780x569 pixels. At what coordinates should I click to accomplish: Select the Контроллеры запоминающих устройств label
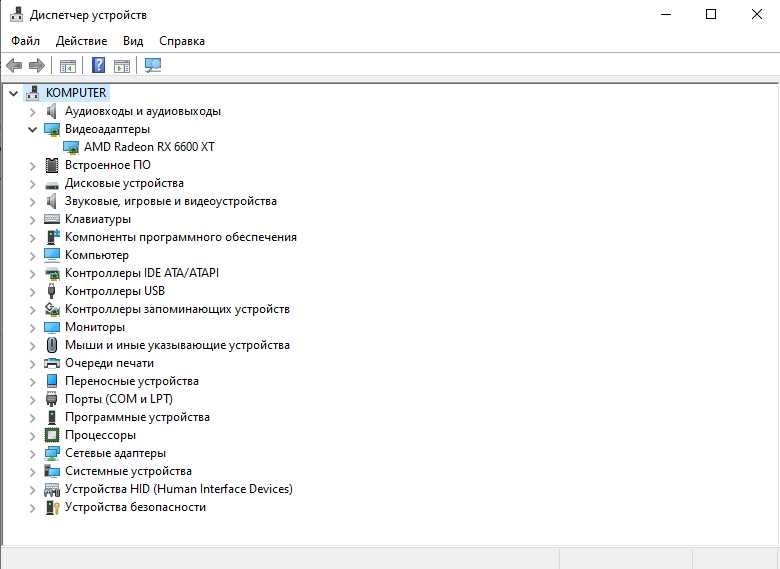(x=178, y=309)
